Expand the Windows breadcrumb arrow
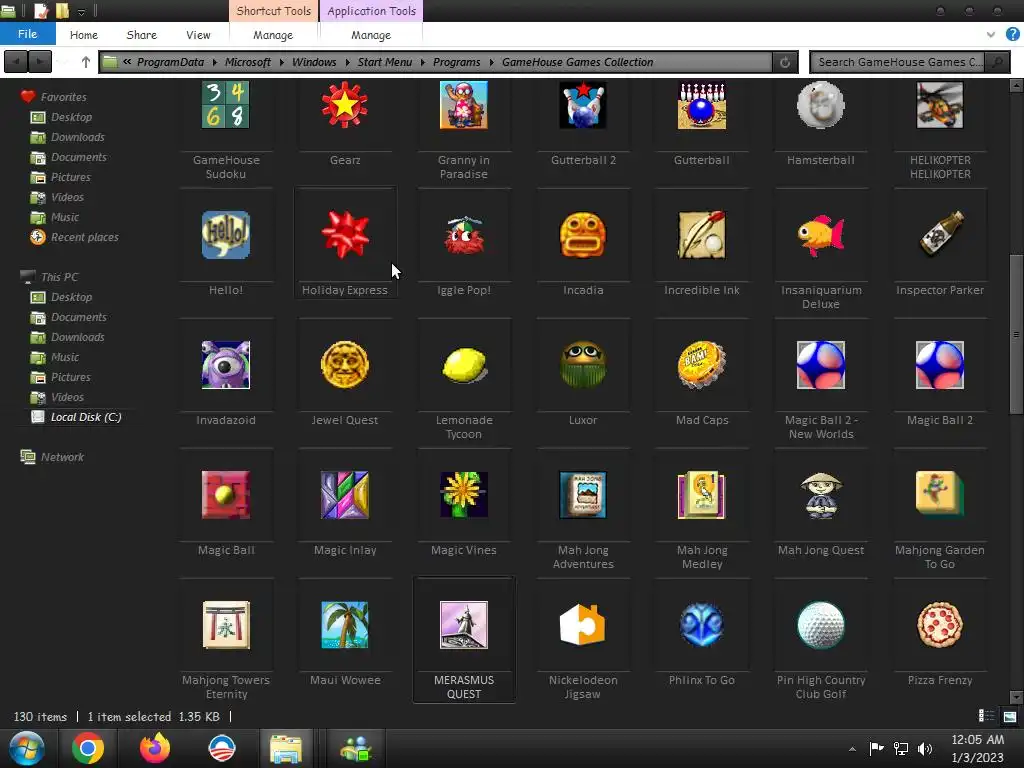The width and height of the screenshot is (1024, 768). tap(347, 62)
